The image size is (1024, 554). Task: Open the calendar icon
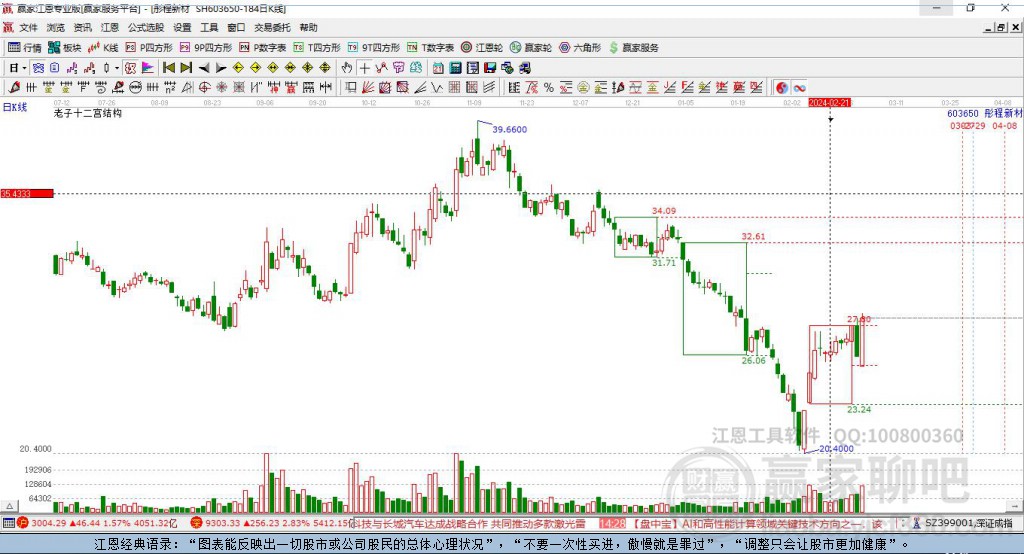click(x=438, y=68)
